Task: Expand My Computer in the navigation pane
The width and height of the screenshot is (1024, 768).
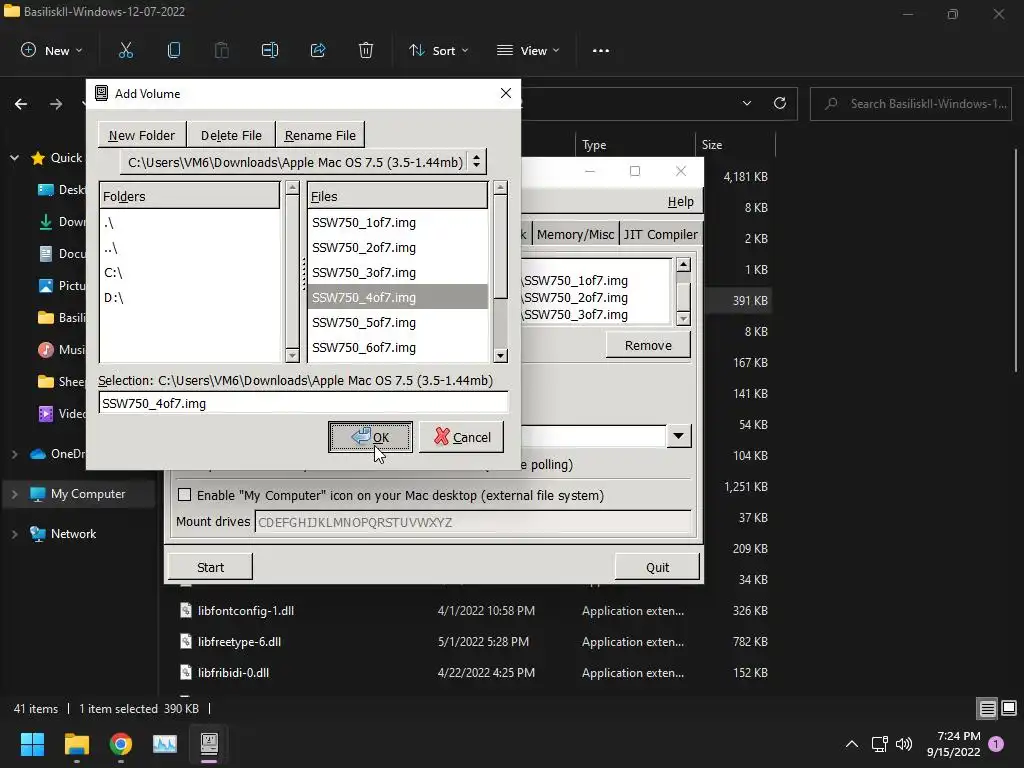Action: point(14,494)
